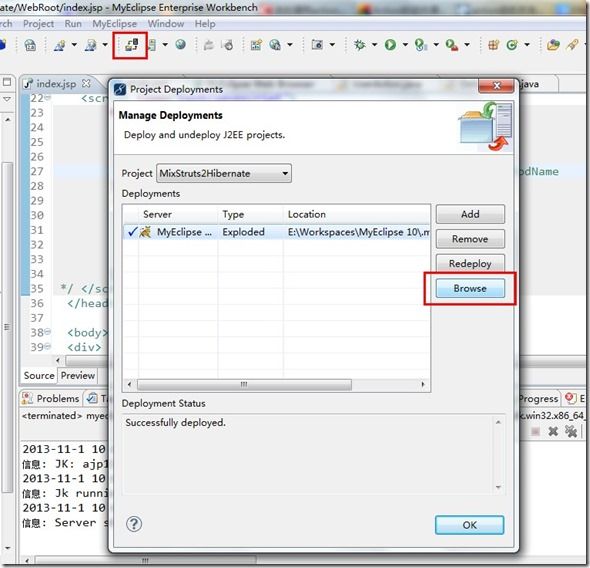Click the New Java Package toolbar icon
Viewport: 590px width, 568px height.
pyautogui.click(x=494, y=45)
